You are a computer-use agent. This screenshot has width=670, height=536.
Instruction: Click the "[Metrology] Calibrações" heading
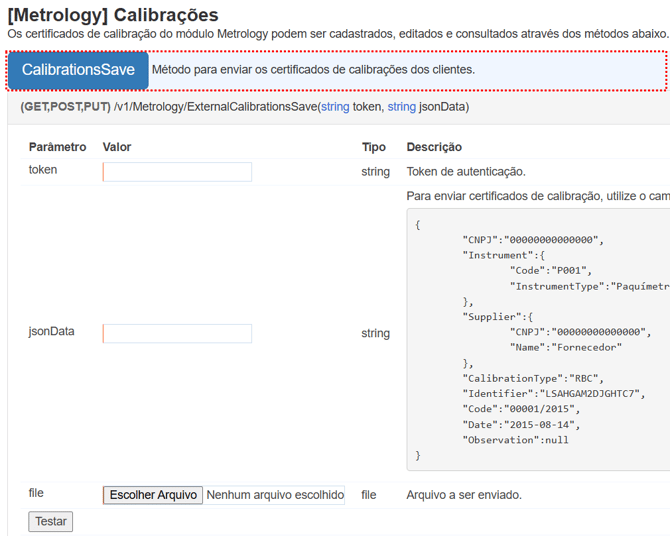112,15
